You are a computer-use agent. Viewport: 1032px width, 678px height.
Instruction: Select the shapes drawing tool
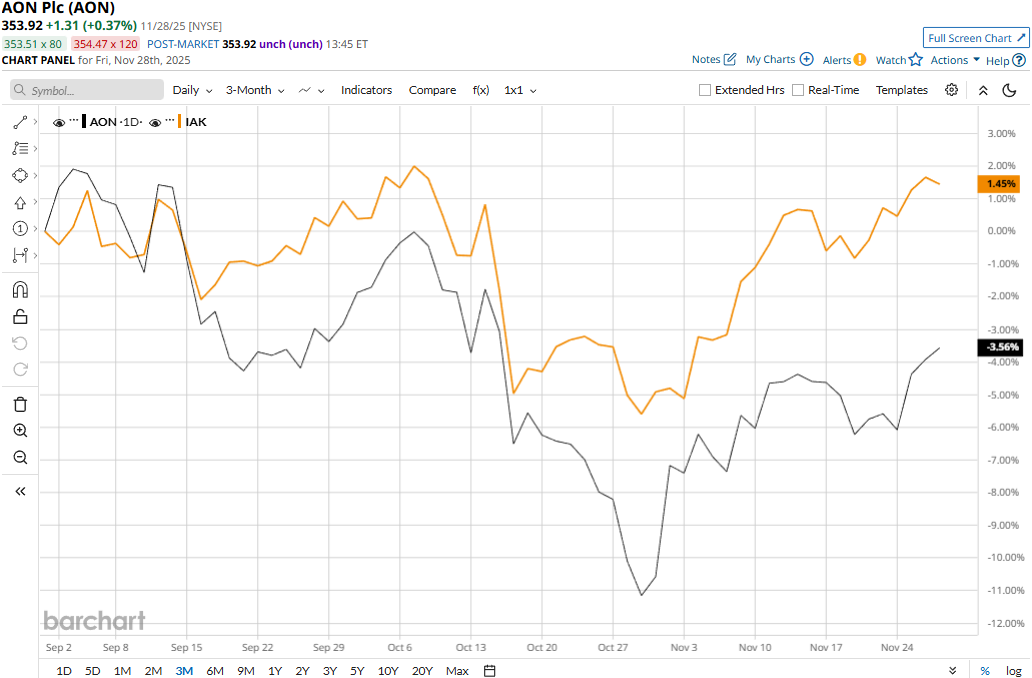20,176
